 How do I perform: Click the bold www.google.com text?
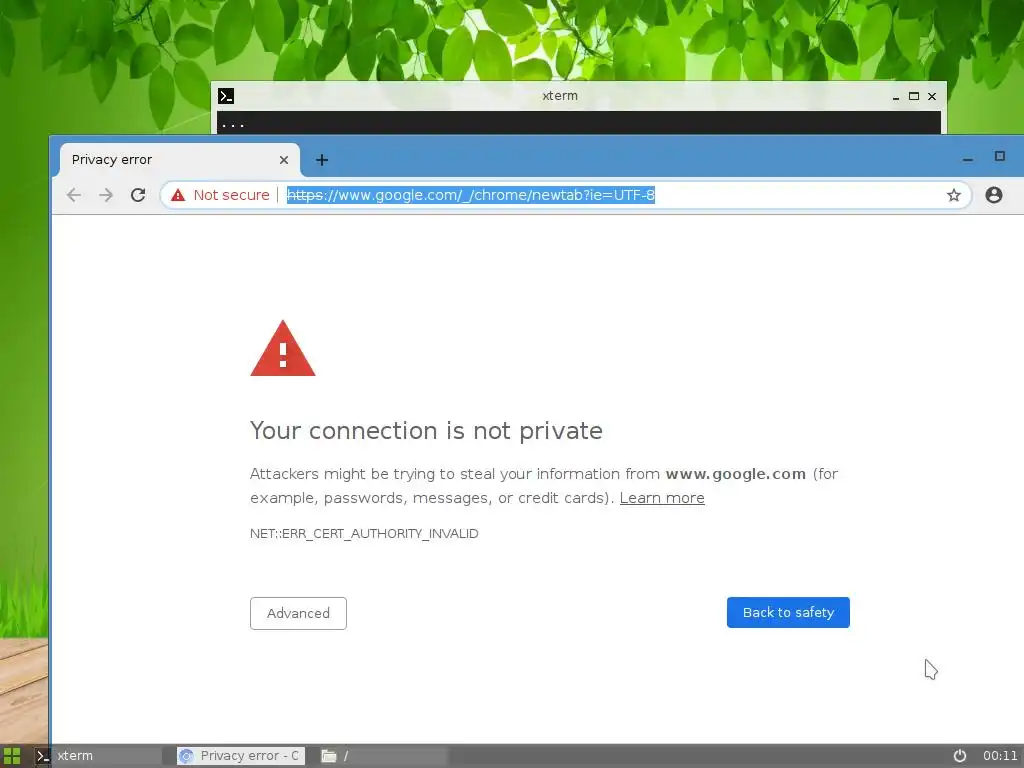(735, 474)
